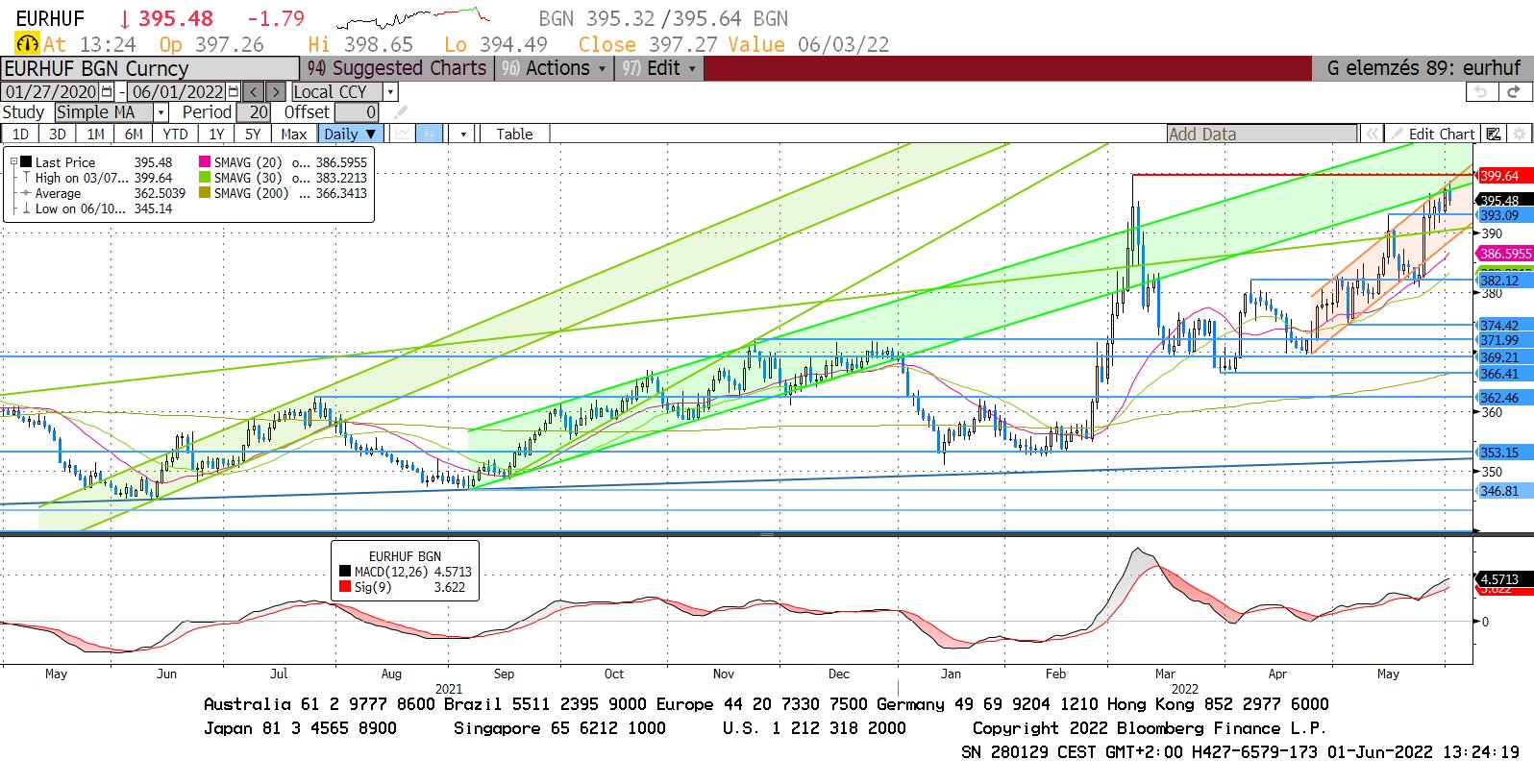Click the red Sig(9) legend swatch
The height and width of the screenshot is (784, 1534).
point(345,587)
